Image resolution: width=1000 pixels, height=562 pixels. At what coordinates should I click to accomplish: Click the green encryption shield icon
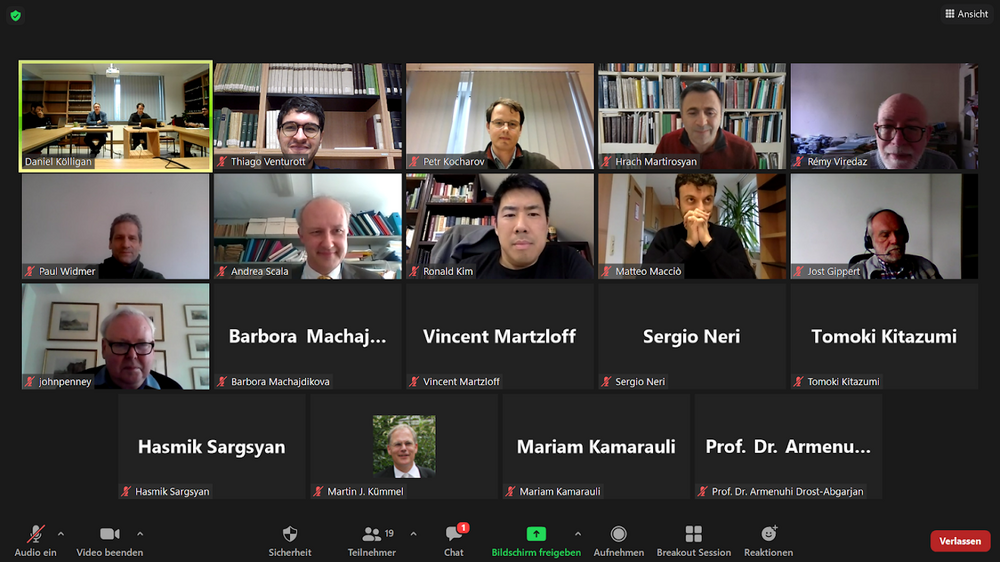point(16,15)
